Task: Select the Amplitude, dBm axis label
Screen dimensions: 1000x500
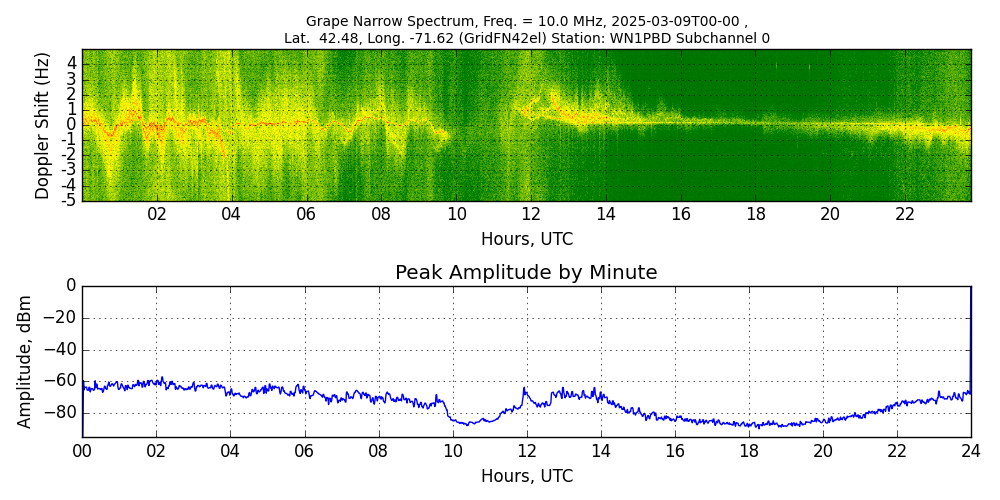Action: click(26, 361)
